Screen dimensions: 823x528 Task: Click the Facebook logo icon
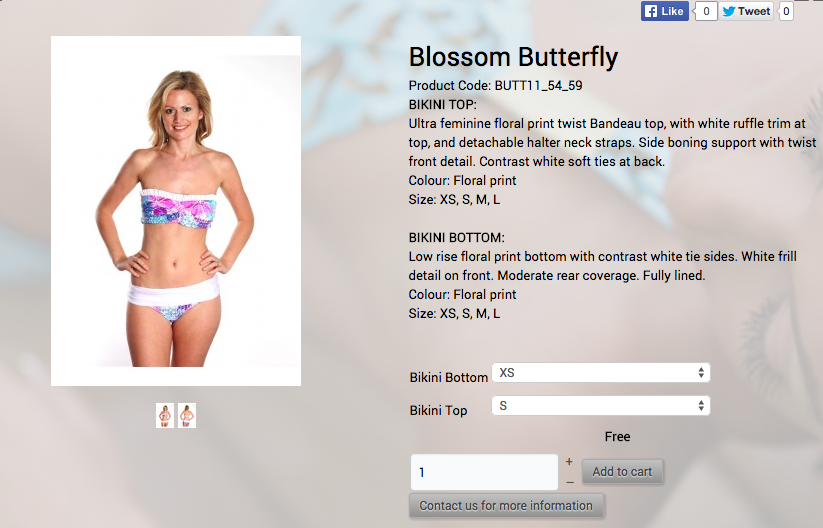point(651,11)
